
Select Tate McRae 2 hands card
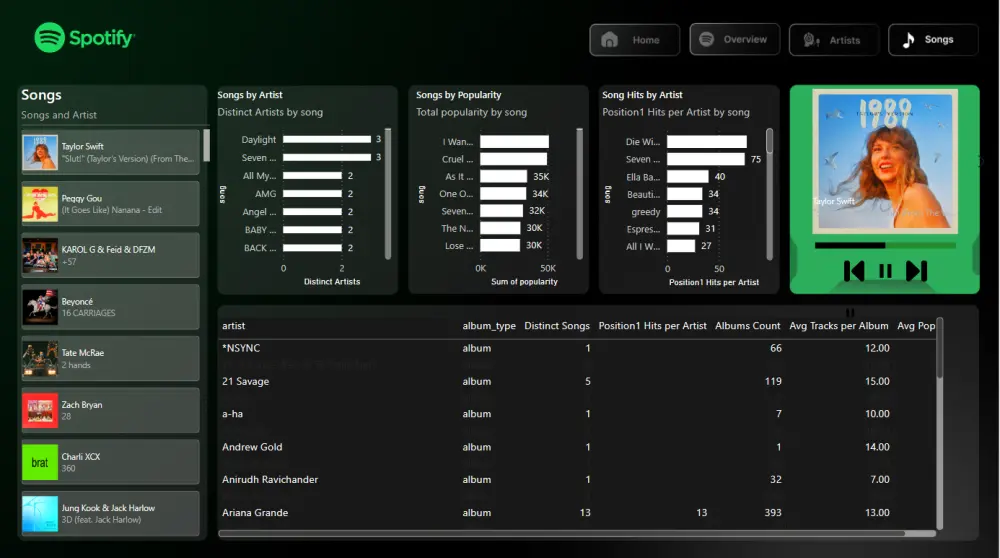[x=111, y=358]
